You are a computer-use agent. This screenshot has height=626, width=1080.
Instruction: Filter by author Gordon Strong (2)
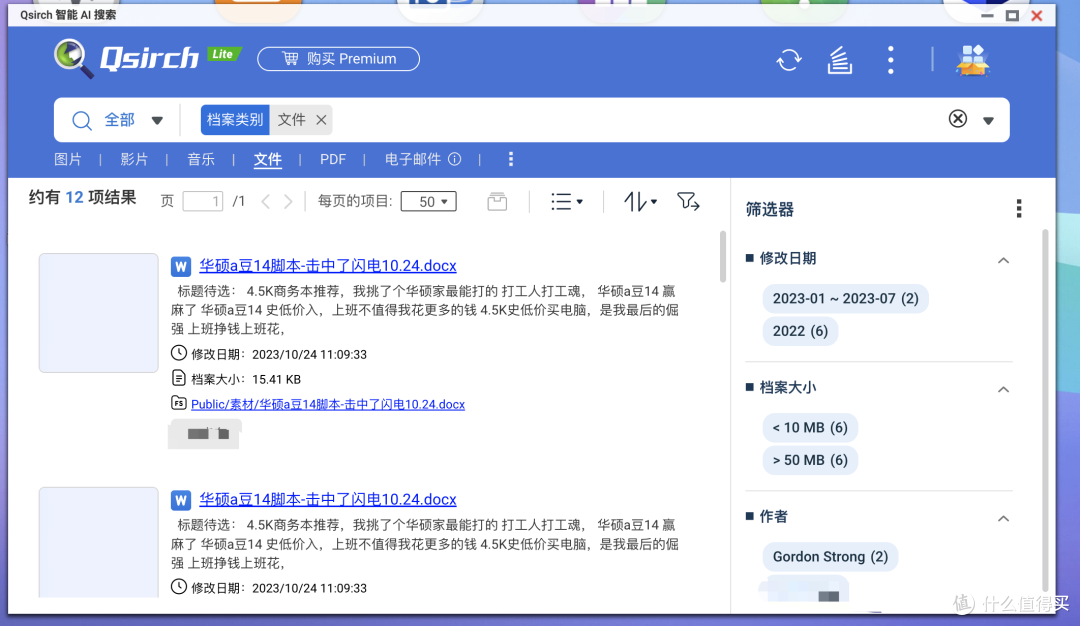(x=830, y=556)
